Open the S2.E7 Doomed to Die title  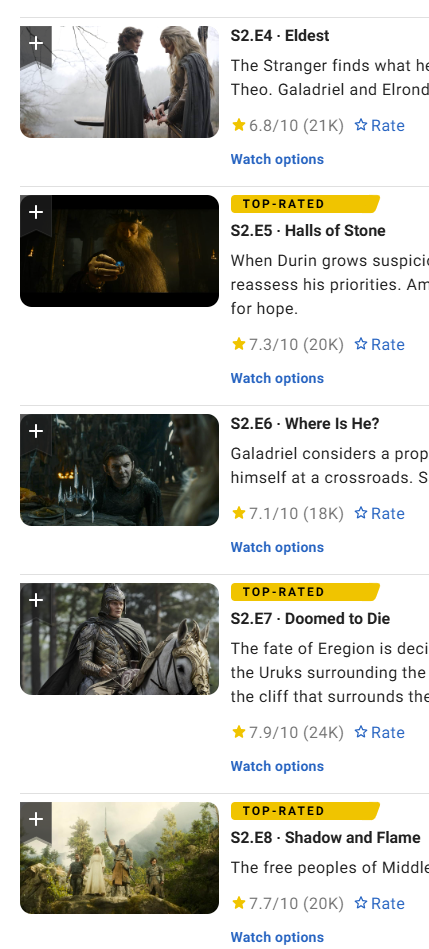[310, 619]
